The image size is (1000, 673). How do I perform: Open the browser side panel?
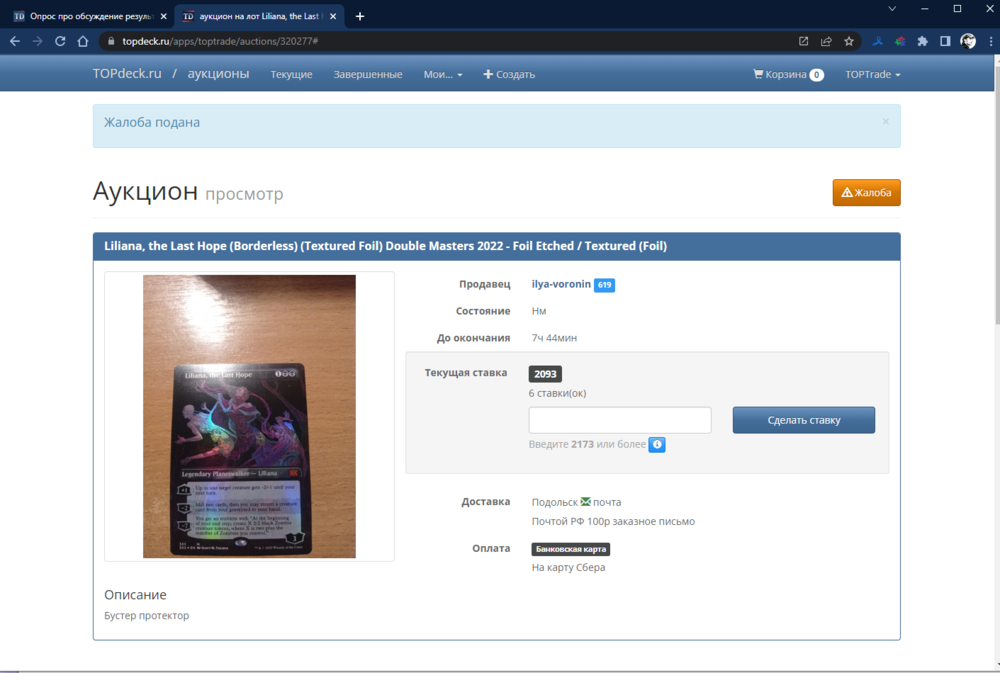pyautogui.click(x=945, y=41)
